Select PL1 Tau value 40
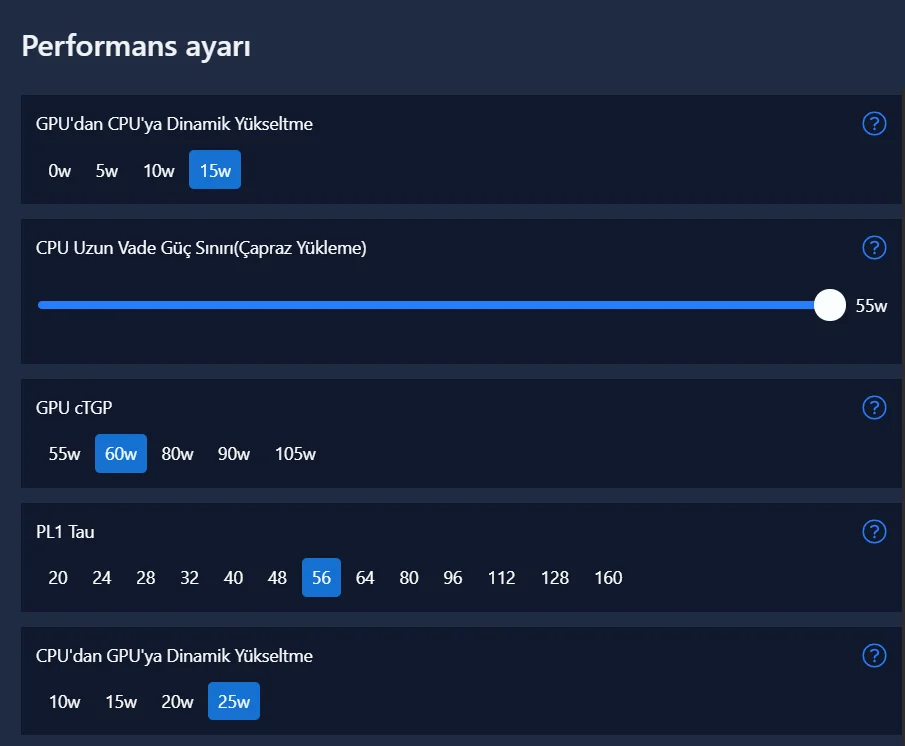The height and width of the screenshot is (746, 905). pos(233,578)
